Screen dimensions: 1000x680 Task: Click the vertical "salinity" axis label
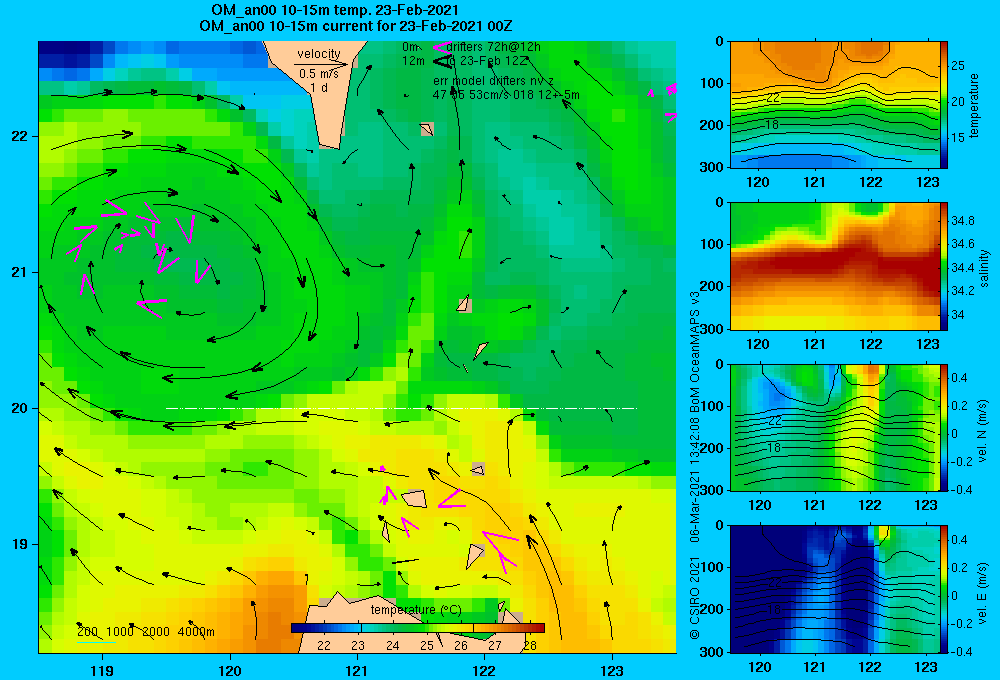click(x=984, y=268)
